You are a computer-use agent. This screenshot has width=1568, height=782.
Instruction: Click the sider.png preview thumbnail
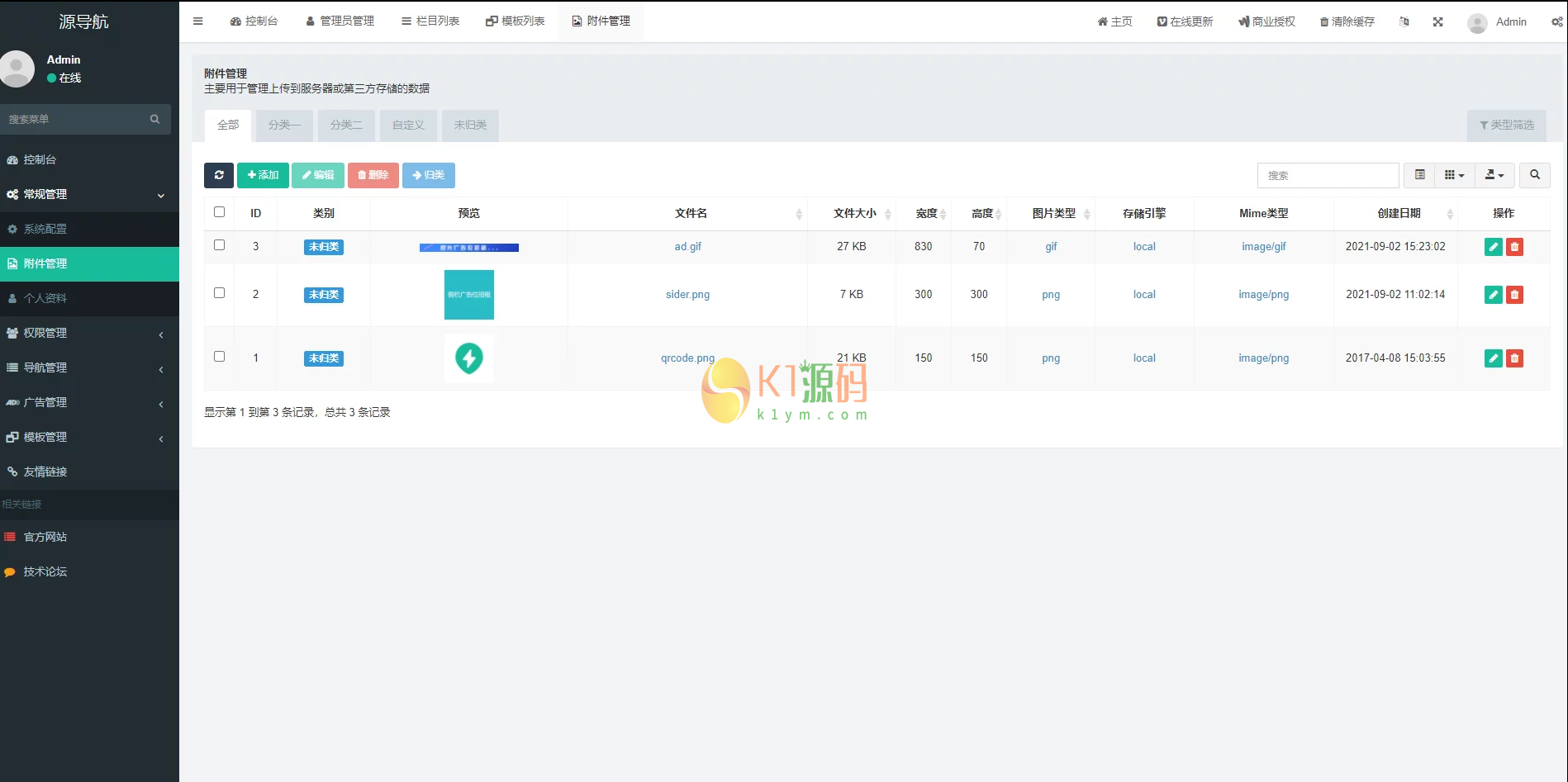(x=469, y=295)
